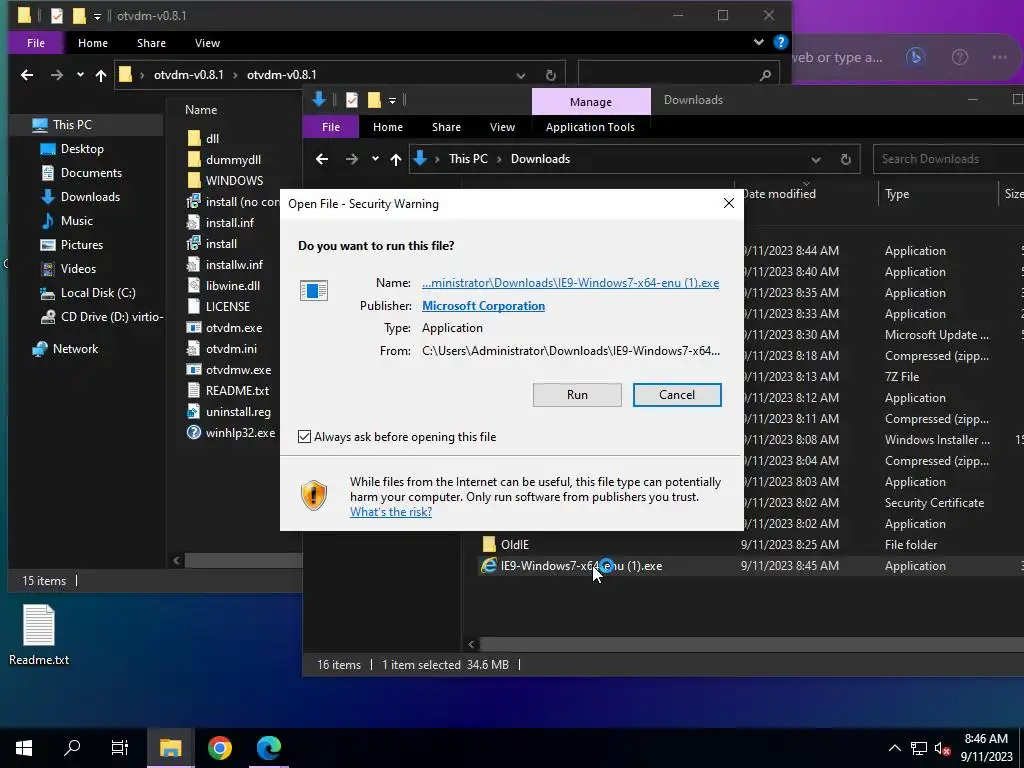Viewport: 1024px width, 768px height.
Task: Expand the Downloads address bar history dropdown
Action: [x=816, y=159]
